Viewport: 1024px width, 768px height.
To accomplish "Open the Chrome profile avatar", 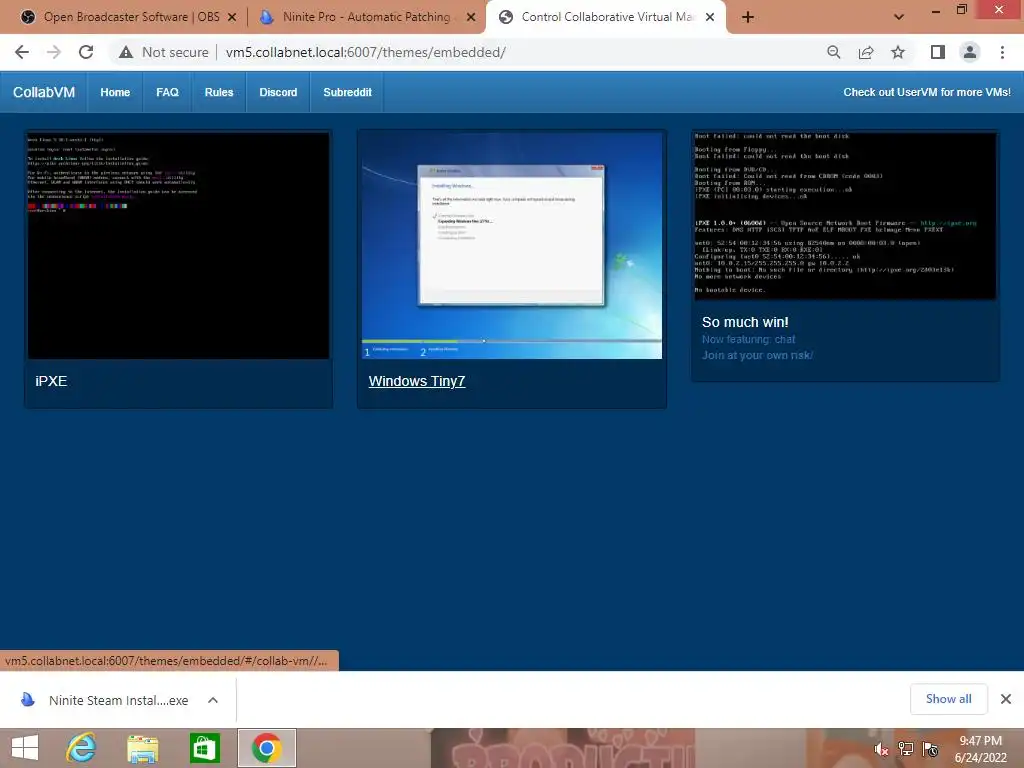I will 970,52.
